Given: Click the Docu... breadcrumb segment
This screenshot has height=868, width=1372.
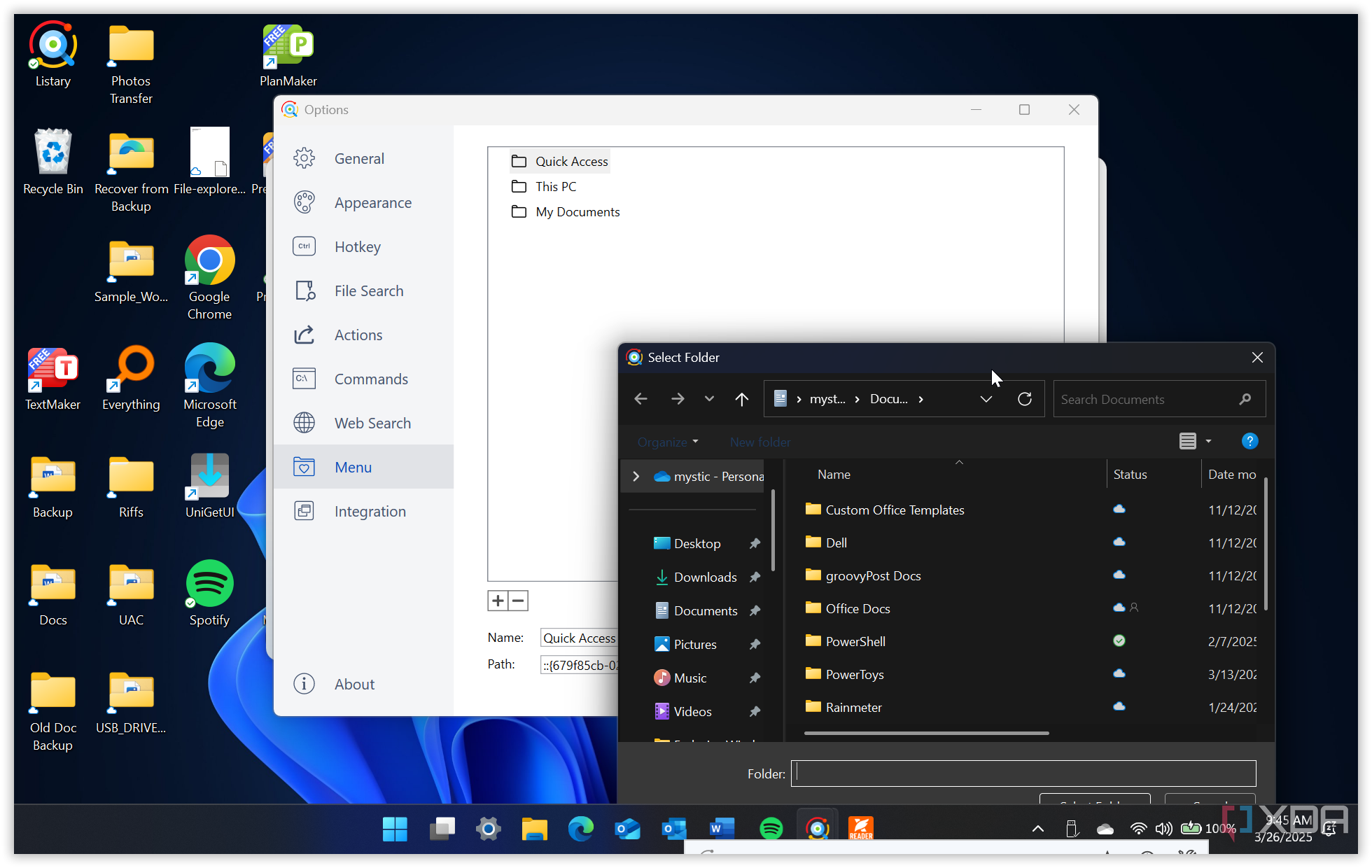Looking at the screenshot, I should pyautogui.click(x=889, y=399).
